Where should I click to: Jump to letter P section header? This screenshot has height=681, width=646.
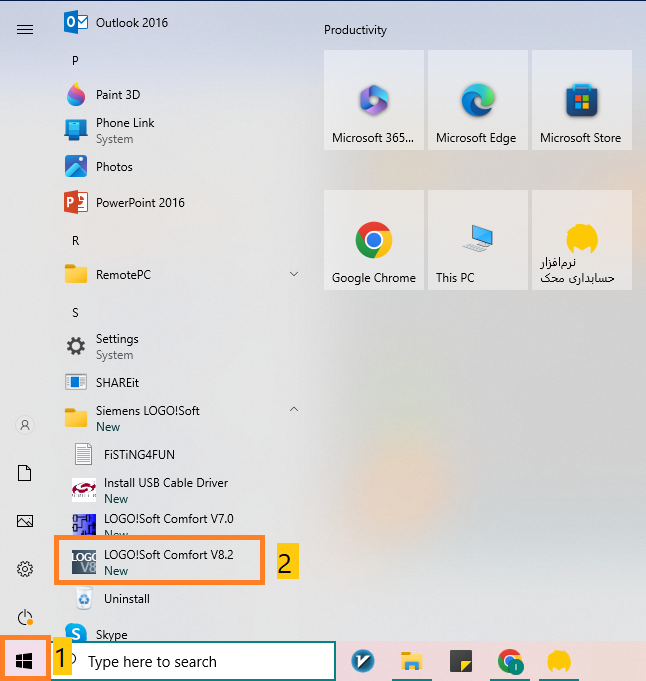[x=75, y=60]
